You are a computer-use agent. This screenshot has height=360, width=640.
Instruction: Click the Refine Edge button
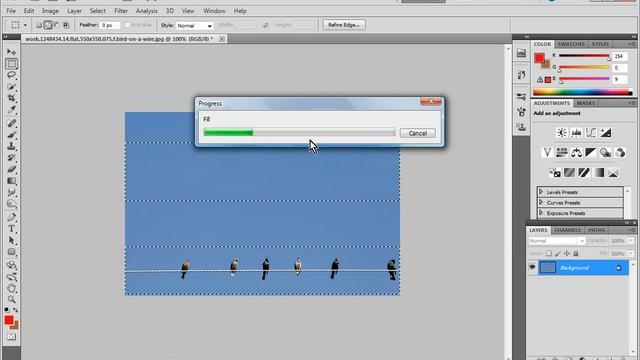coord(344,25)
